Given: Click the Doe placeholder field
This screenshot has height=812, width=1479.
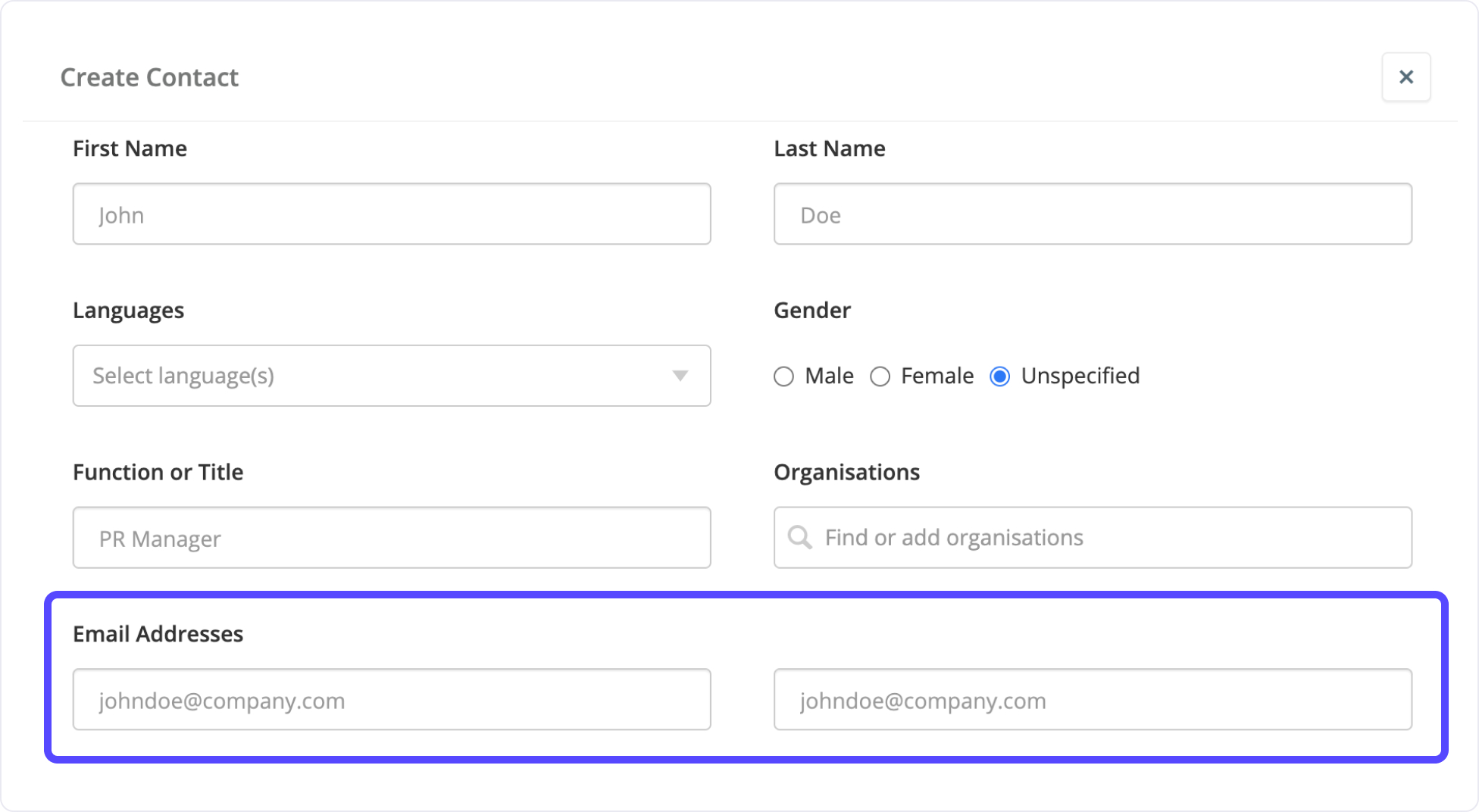Looking at the screenshot, I should (1093, 214).
